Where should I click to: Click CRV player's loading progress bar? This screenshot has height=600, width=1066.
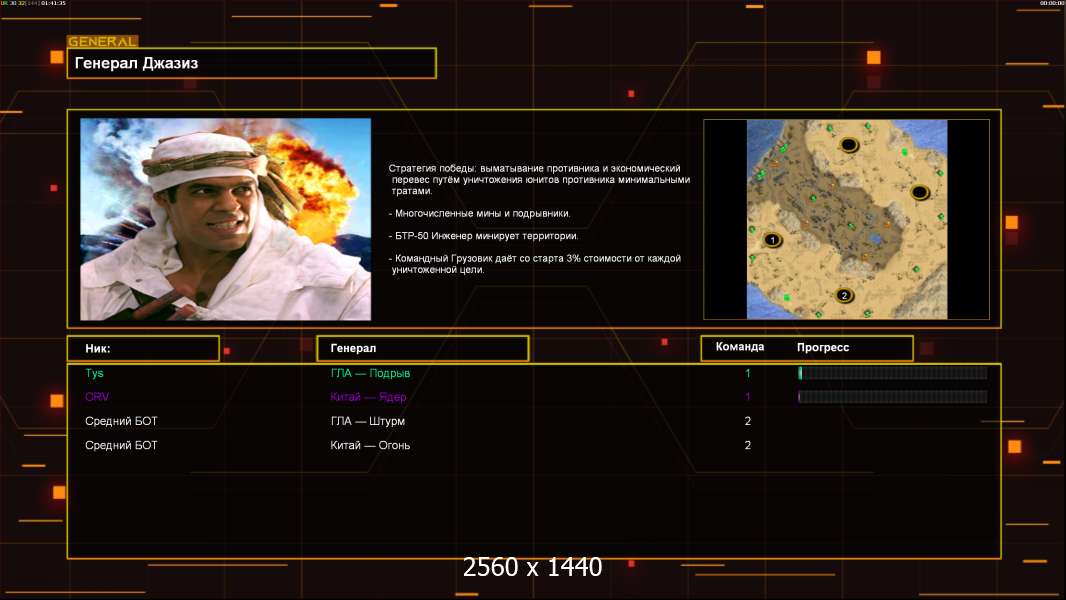tap(892, 397)
